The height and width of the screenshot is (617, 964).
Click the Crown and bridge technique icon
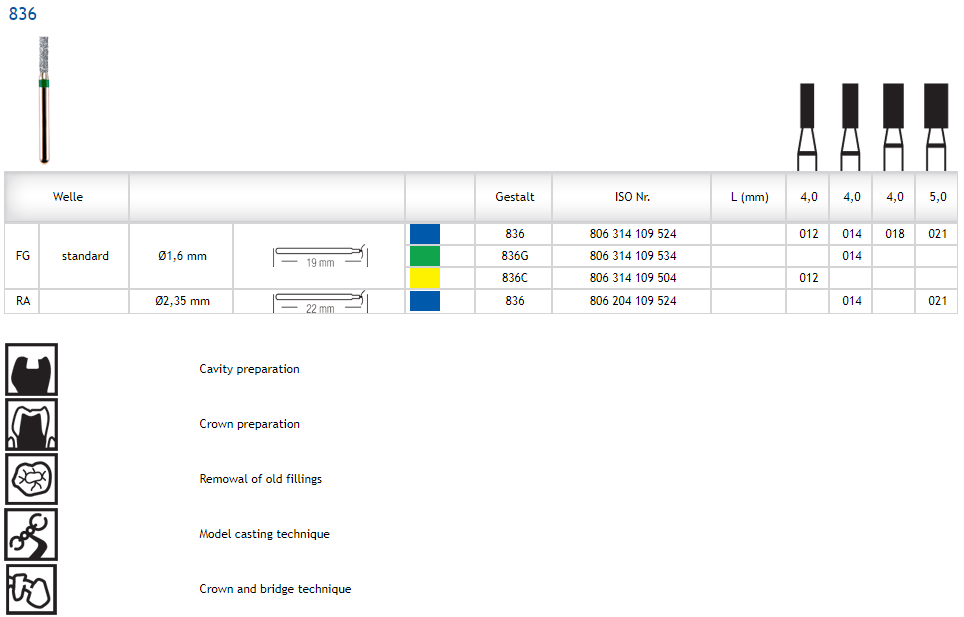tap(32, 589)
